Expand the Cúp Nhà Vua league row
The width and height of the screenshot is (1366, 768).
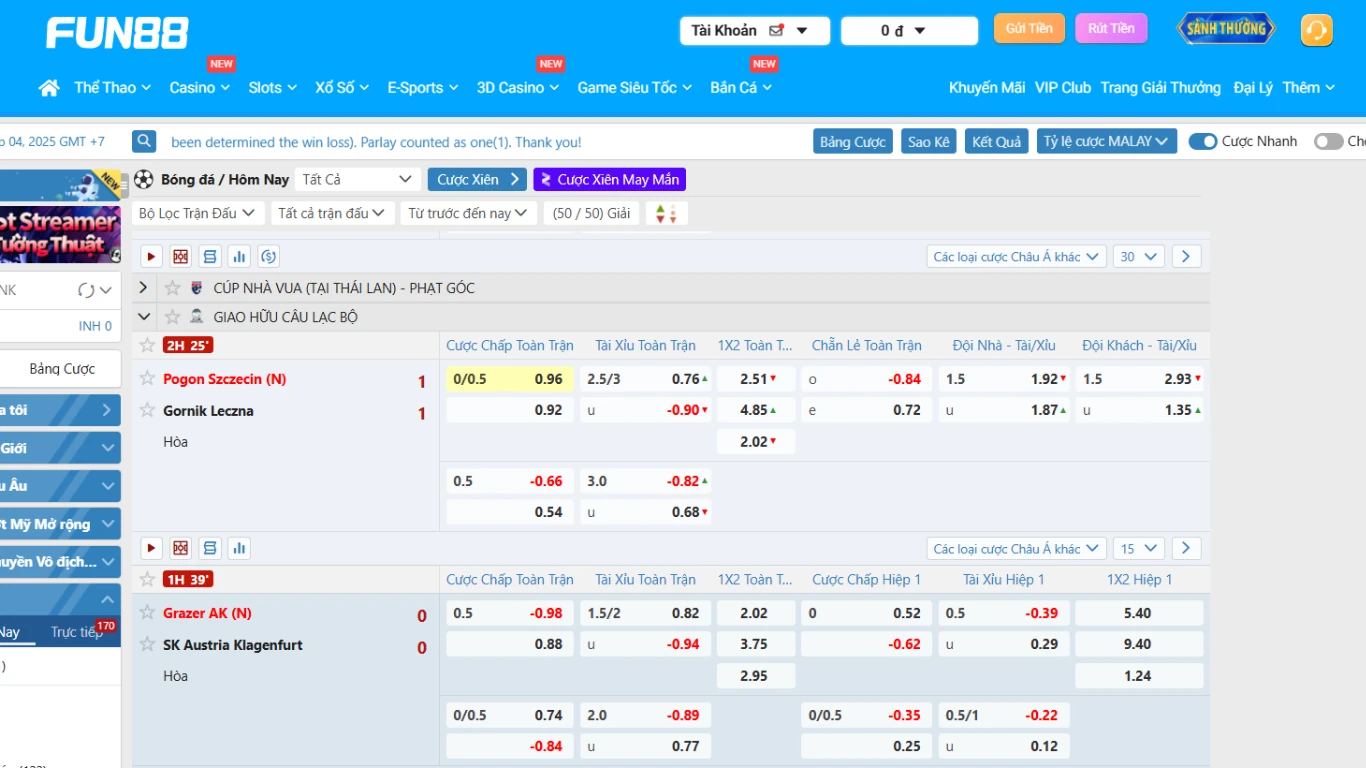143,288
